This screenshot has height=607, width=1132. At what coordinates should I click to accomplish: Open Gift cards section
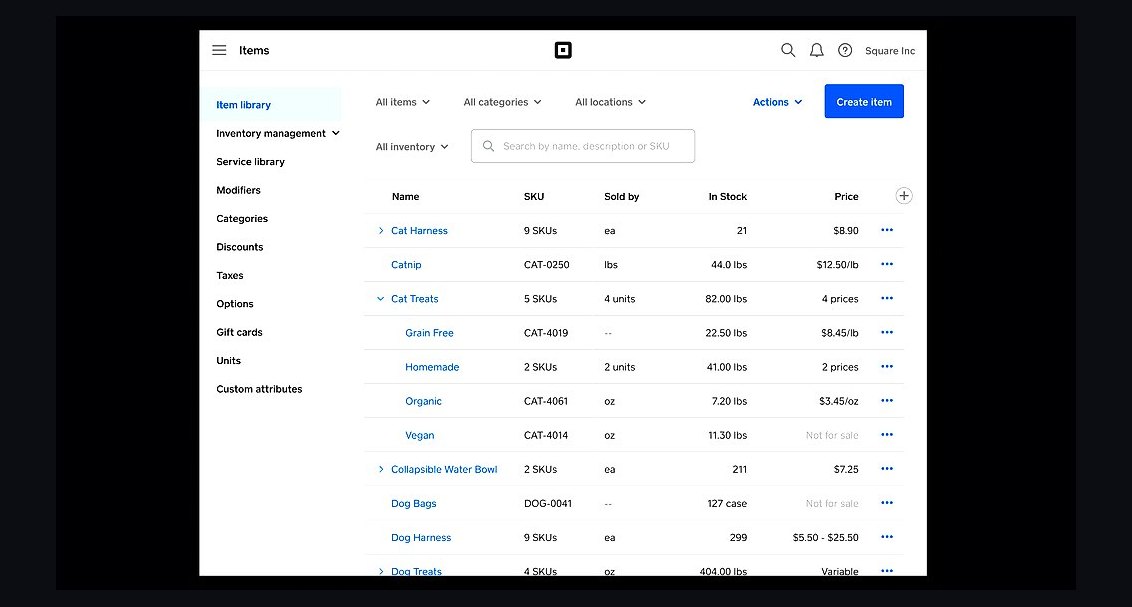pos(239,332)
